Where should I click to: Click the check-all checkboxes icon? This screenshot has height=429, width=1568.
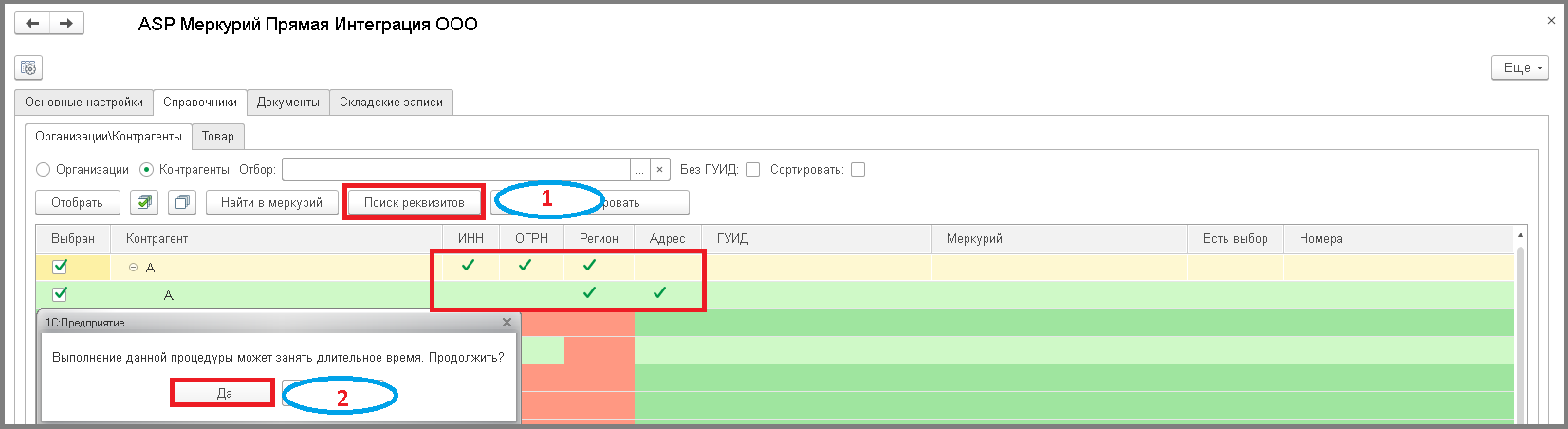(144, 202)
